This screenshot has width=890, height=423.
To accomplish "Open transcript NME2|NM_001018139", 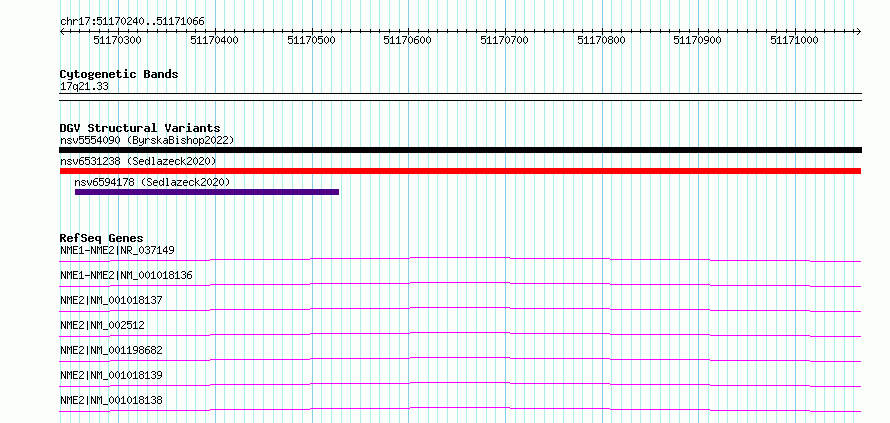I will pos(111,375).
